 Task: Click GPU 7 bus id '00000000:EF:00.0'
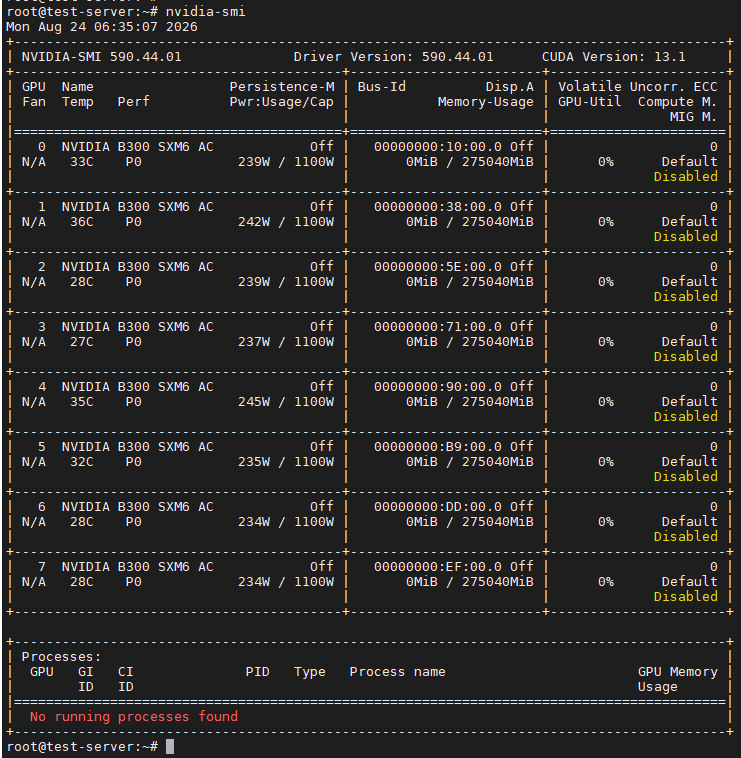pyautogui.click(x=437, y=566)
